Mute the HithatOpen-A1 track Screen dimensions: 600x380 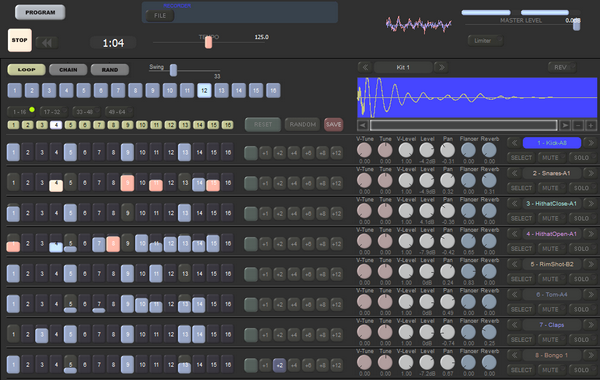click(x=551, y=249)
